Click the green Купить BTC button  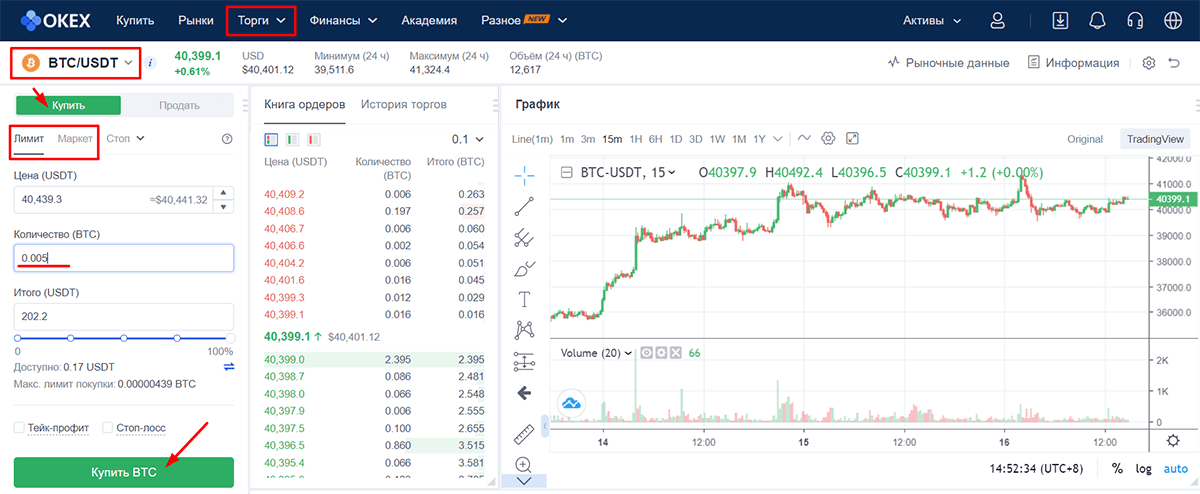tap(124, 472)
